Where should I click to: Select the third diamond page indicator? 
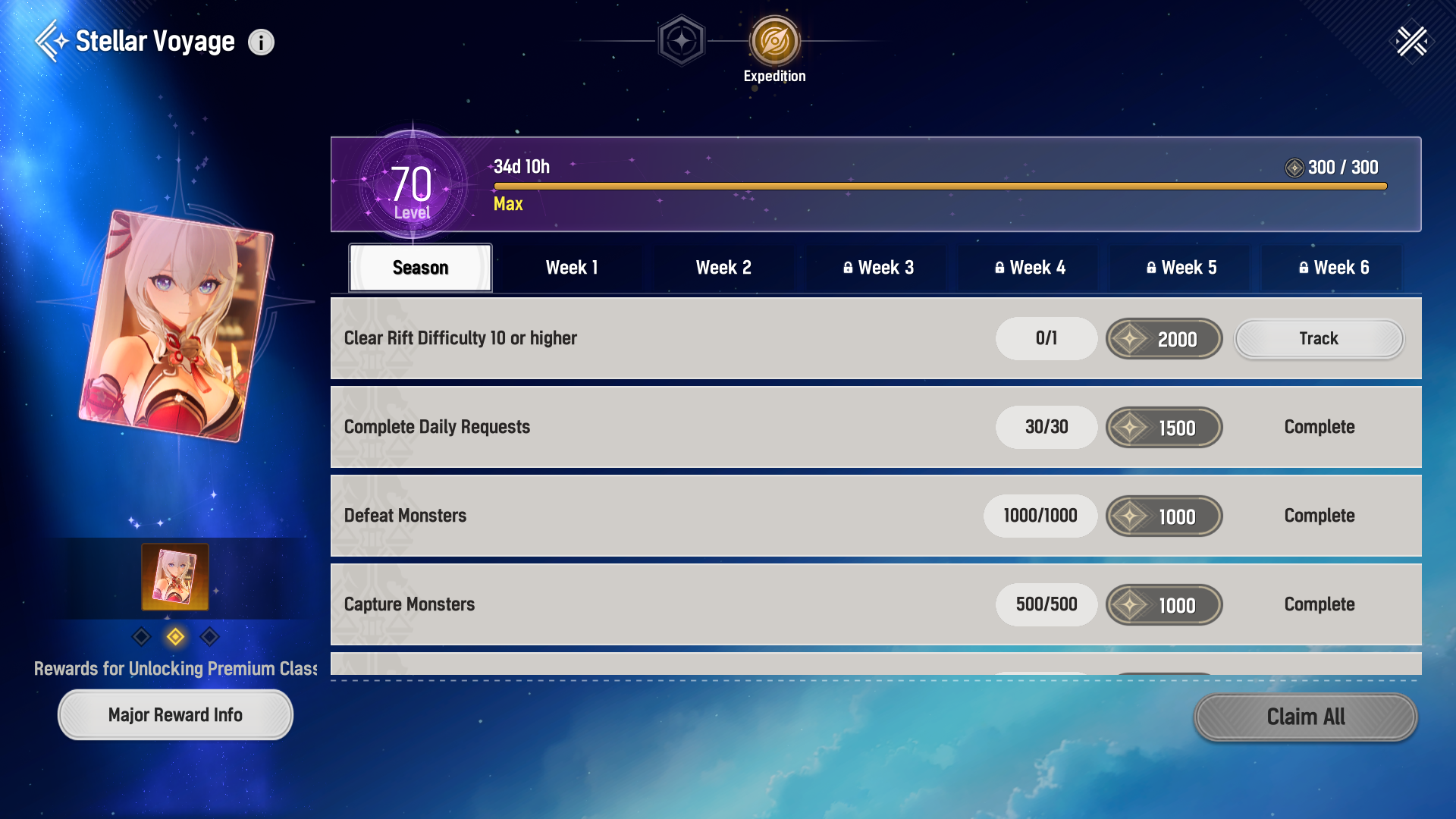(209, 637)
